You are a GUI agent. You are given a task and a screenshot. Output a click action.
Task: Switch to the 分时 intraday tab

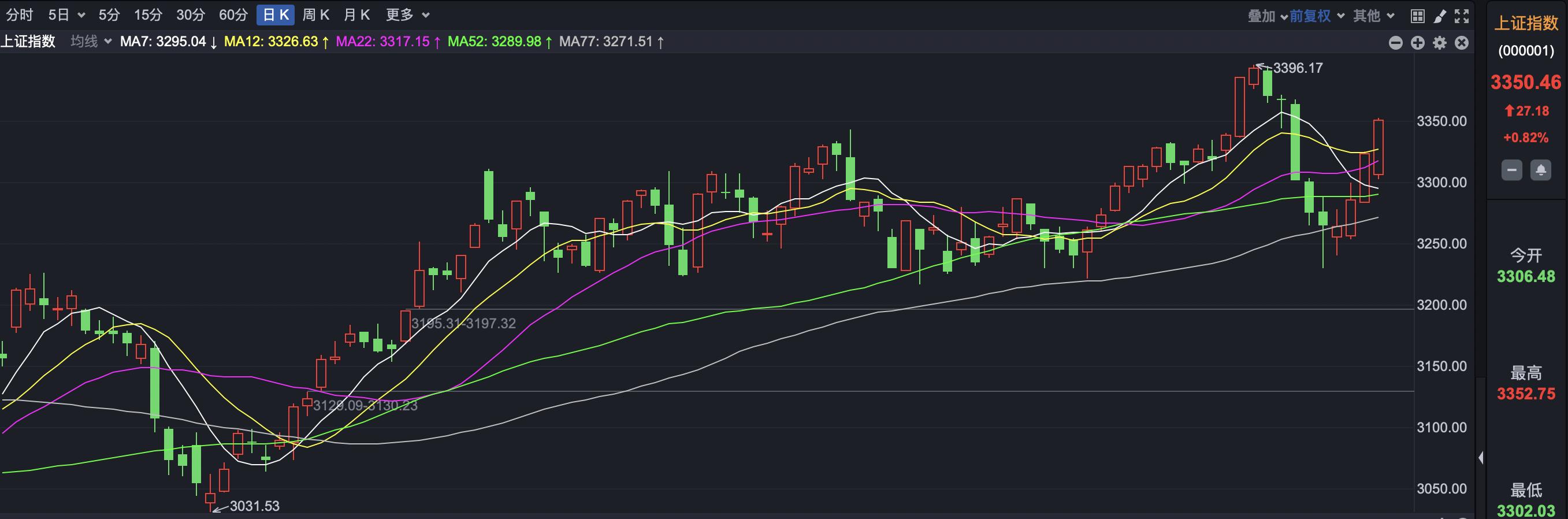click(x=20, y=15)
